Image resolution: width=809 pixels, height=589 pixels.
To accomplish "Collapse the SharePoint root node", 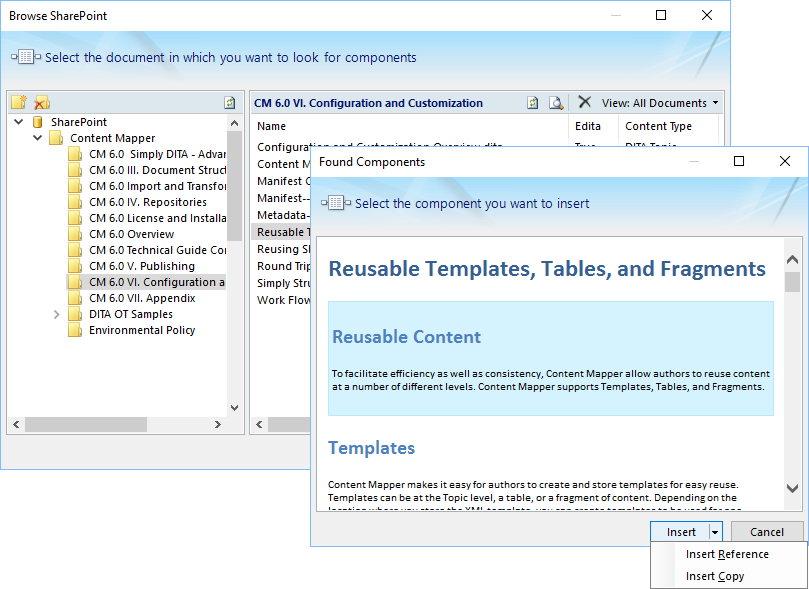I will [19, 122].
